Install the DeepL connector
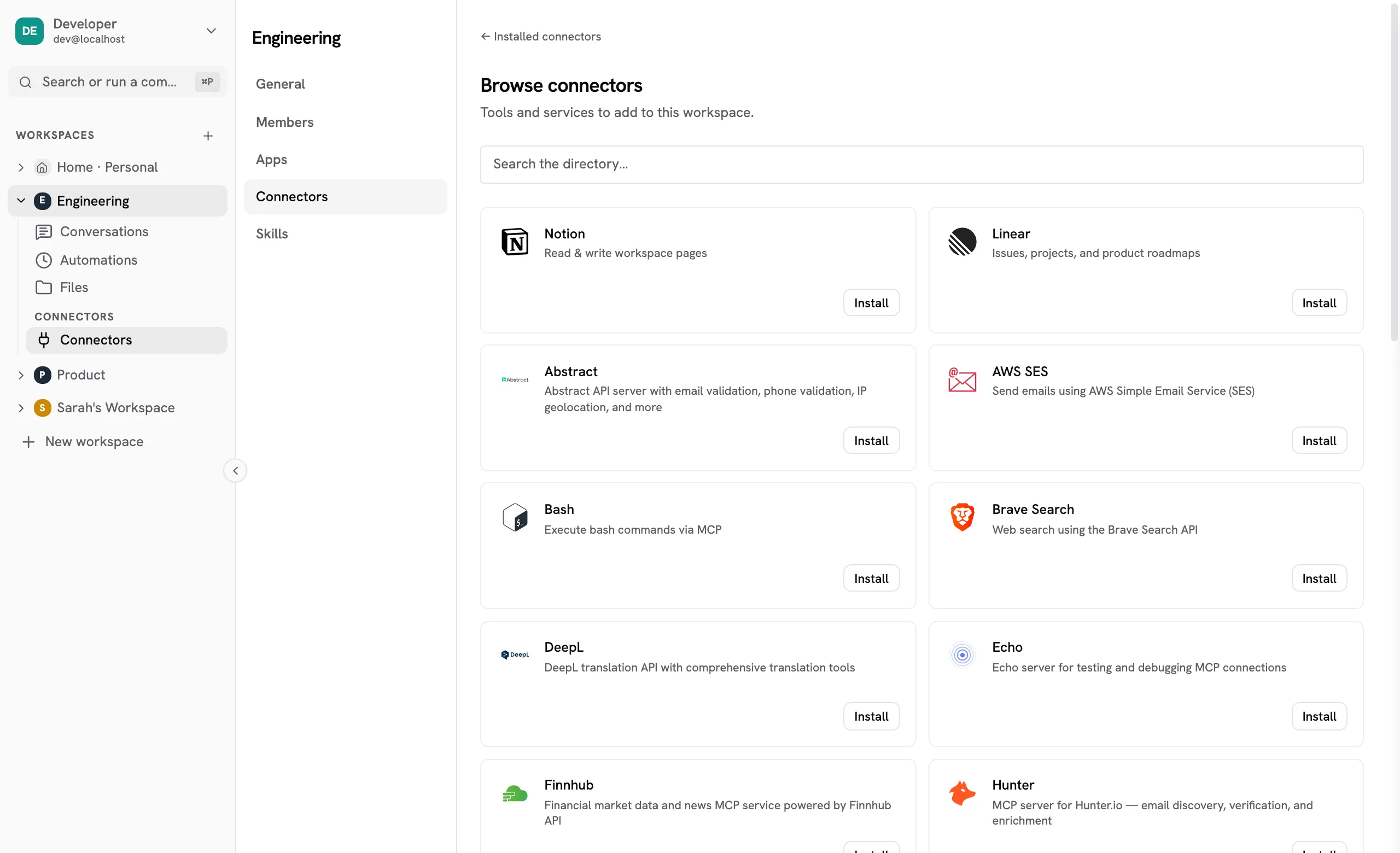Viewport: 1400px width, 853px height. 871,717
